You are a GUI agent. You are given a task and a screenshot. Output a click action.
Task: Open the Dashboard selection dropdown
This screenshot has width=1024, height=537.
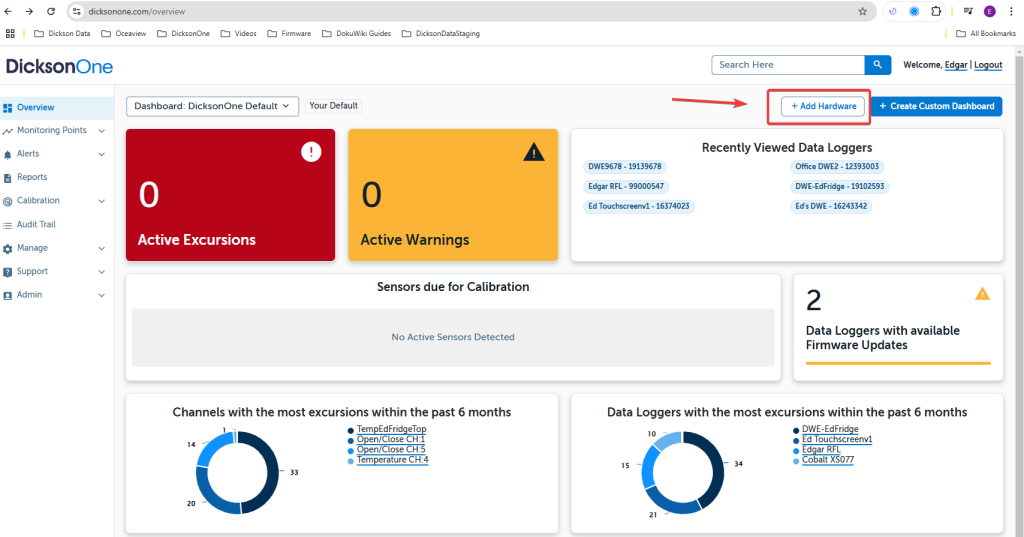(212, 106)
